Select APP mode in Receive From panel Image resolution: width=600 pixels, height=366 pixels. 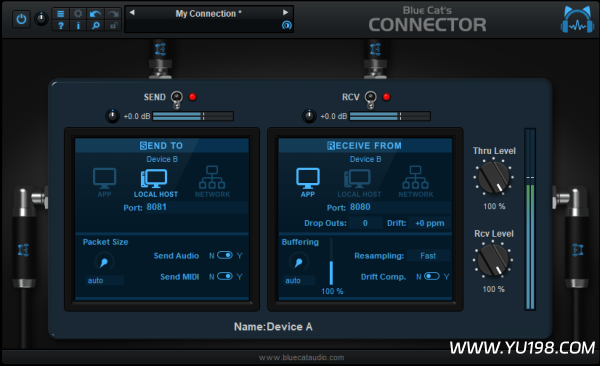click(x=308, y=182)
